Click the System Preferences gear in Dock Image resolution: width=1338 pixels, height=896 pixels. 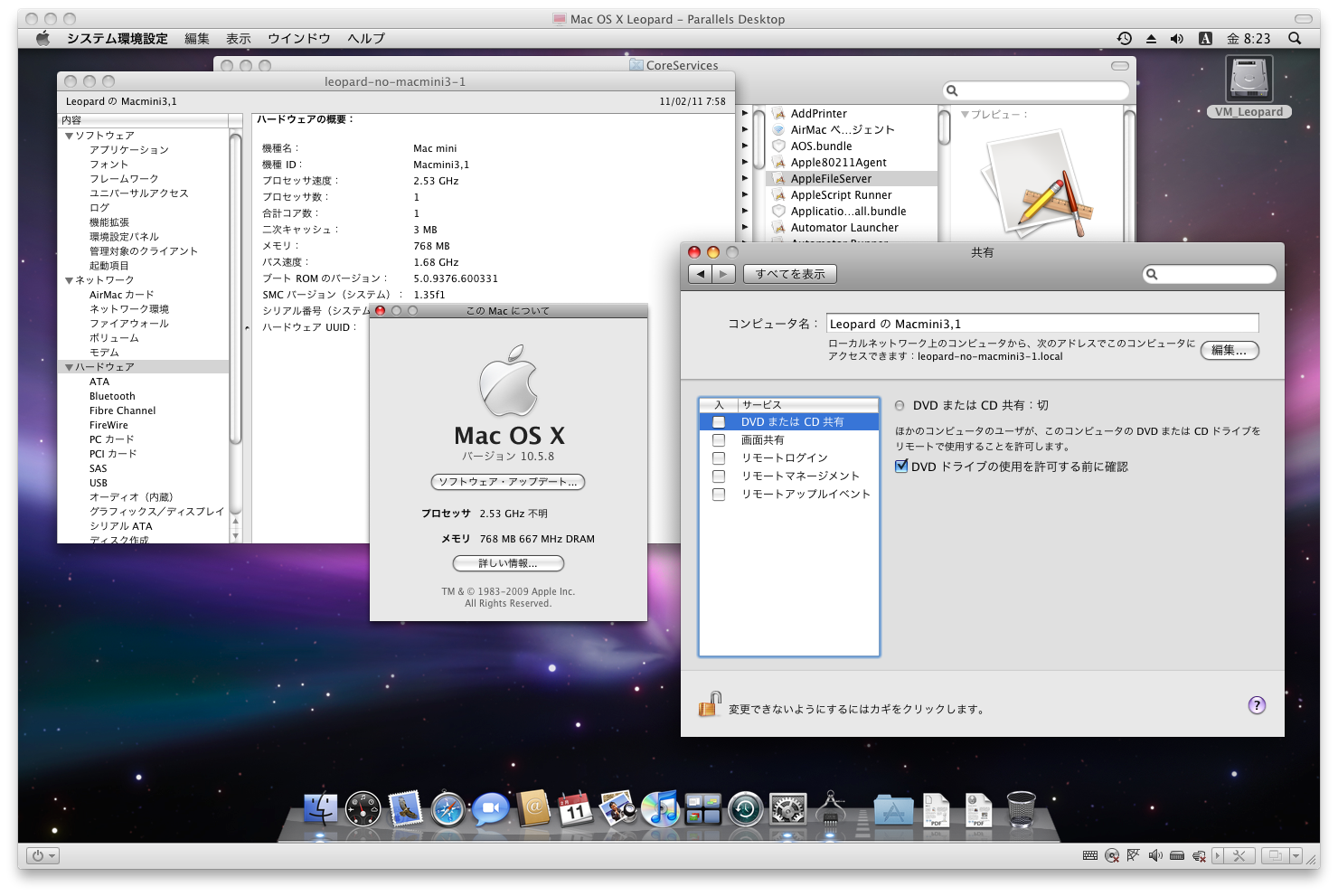tap(787, 808)
